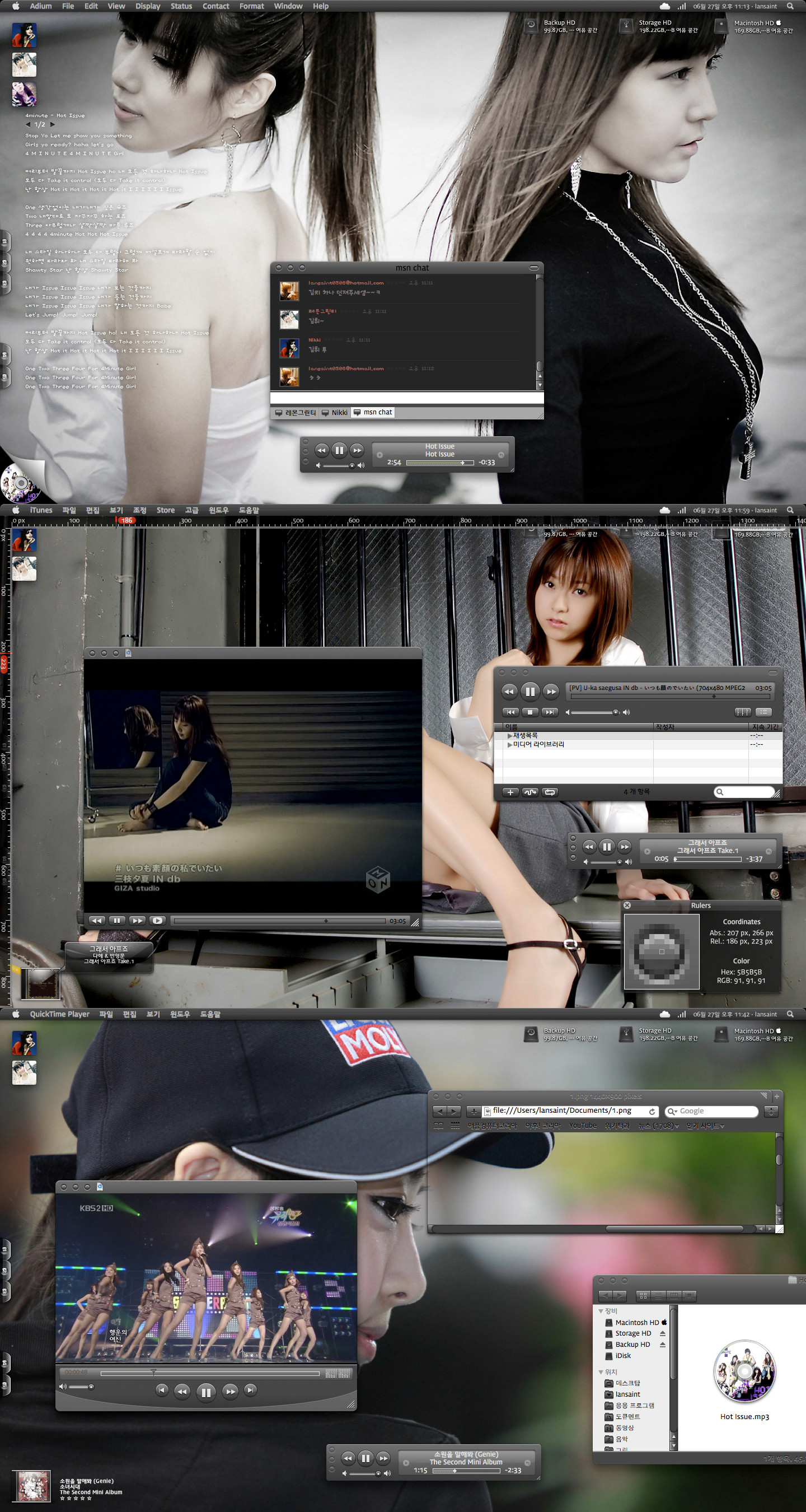Open the YouTube bookmark in Safari
The width and height of the screenshot is (806, 1512).
pyautogui.click(x=583, y=1125)
